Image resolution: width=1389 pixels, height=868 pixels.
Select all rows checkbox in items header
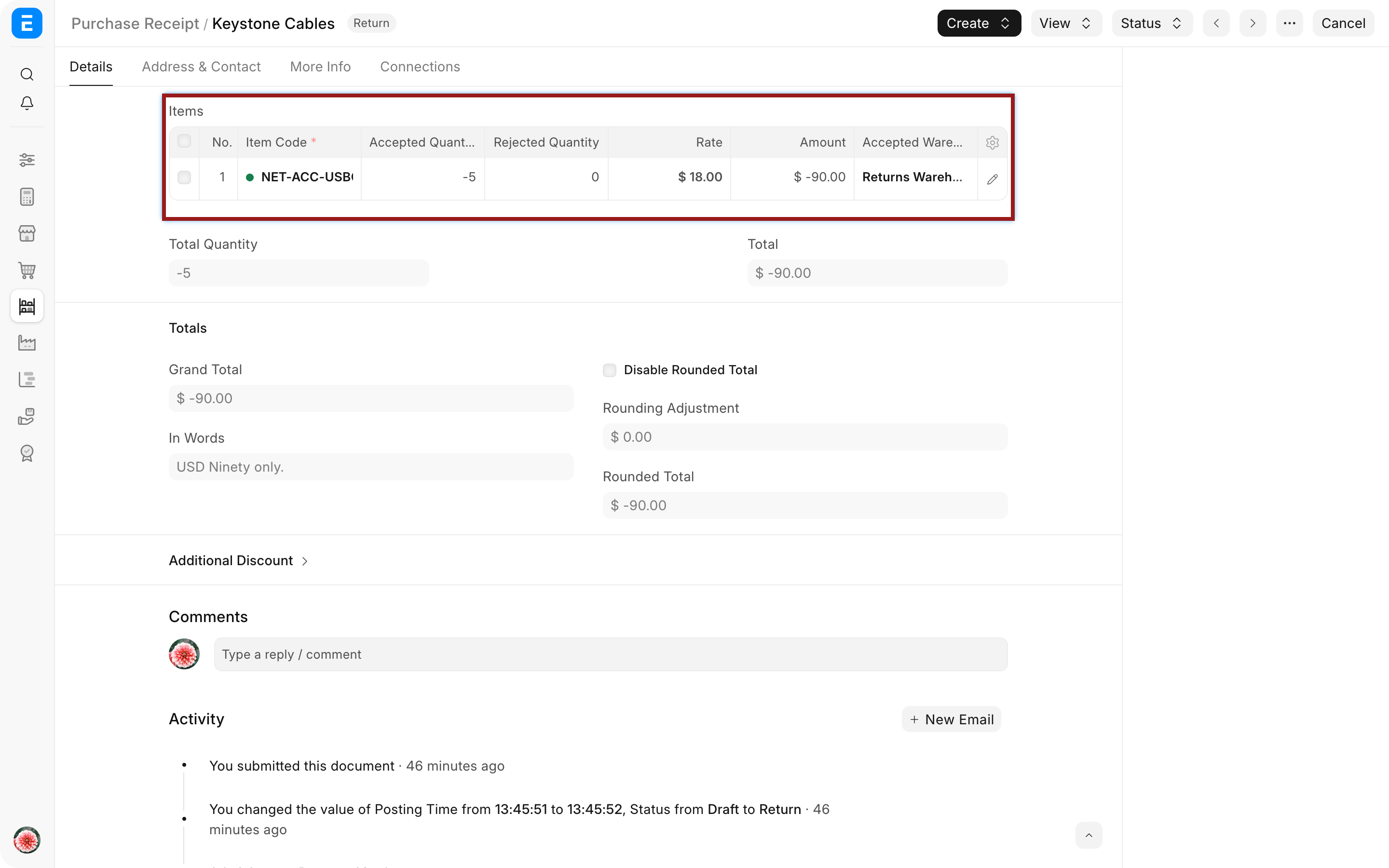[x=184, y=141]
